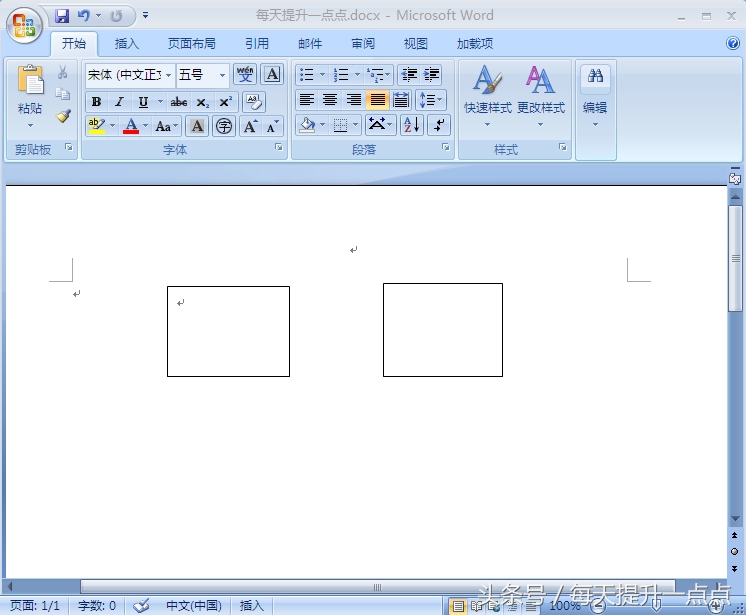Redo the last action

116,16
